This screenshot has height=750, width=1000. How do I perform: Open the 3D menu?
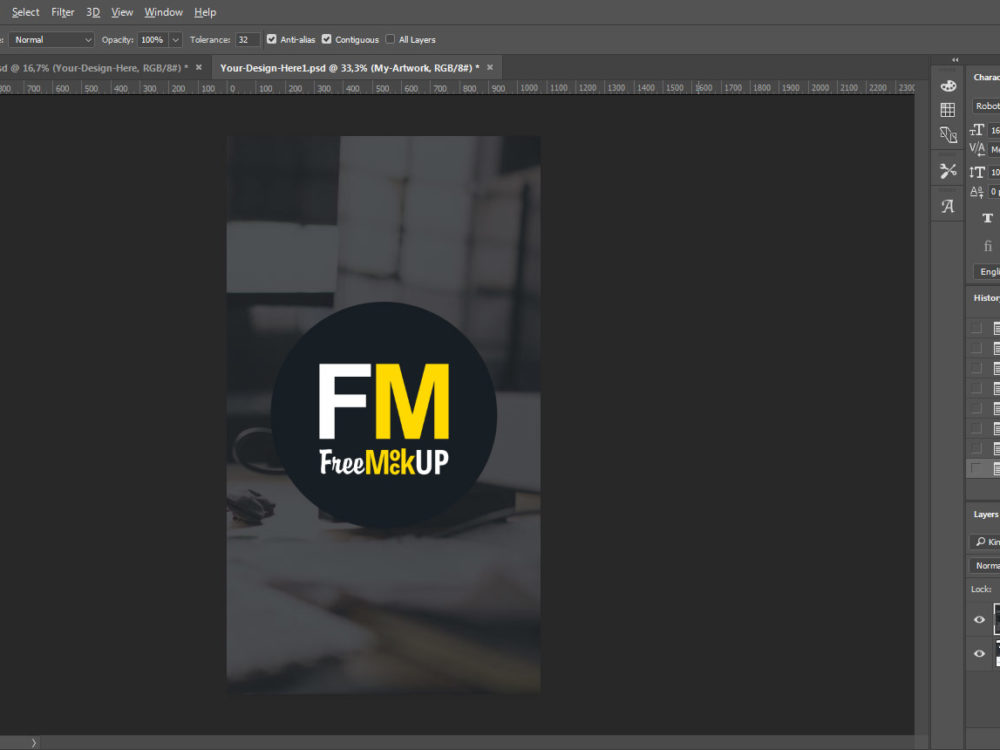click(x=93, y=12)
